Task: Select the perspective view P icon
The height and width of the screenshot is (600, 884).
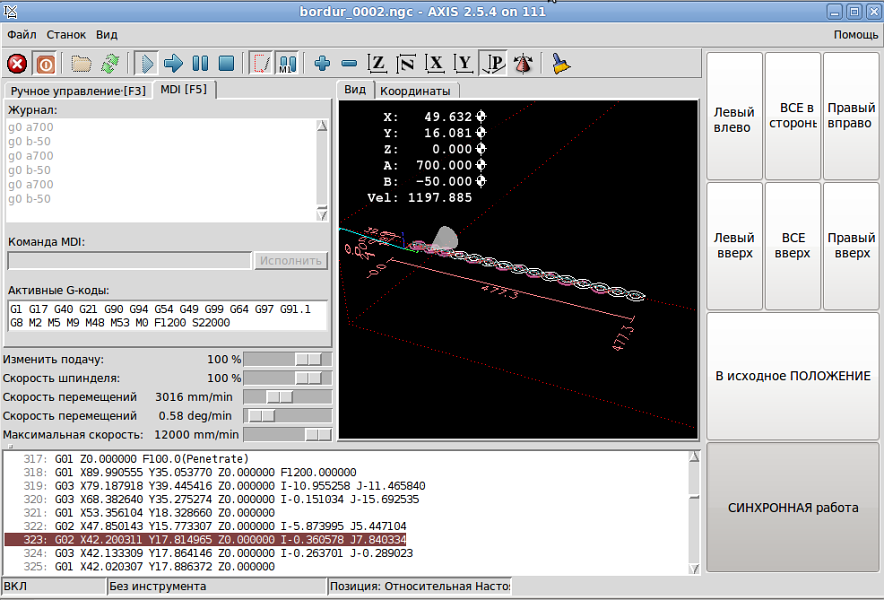Action: pos(493,63)
